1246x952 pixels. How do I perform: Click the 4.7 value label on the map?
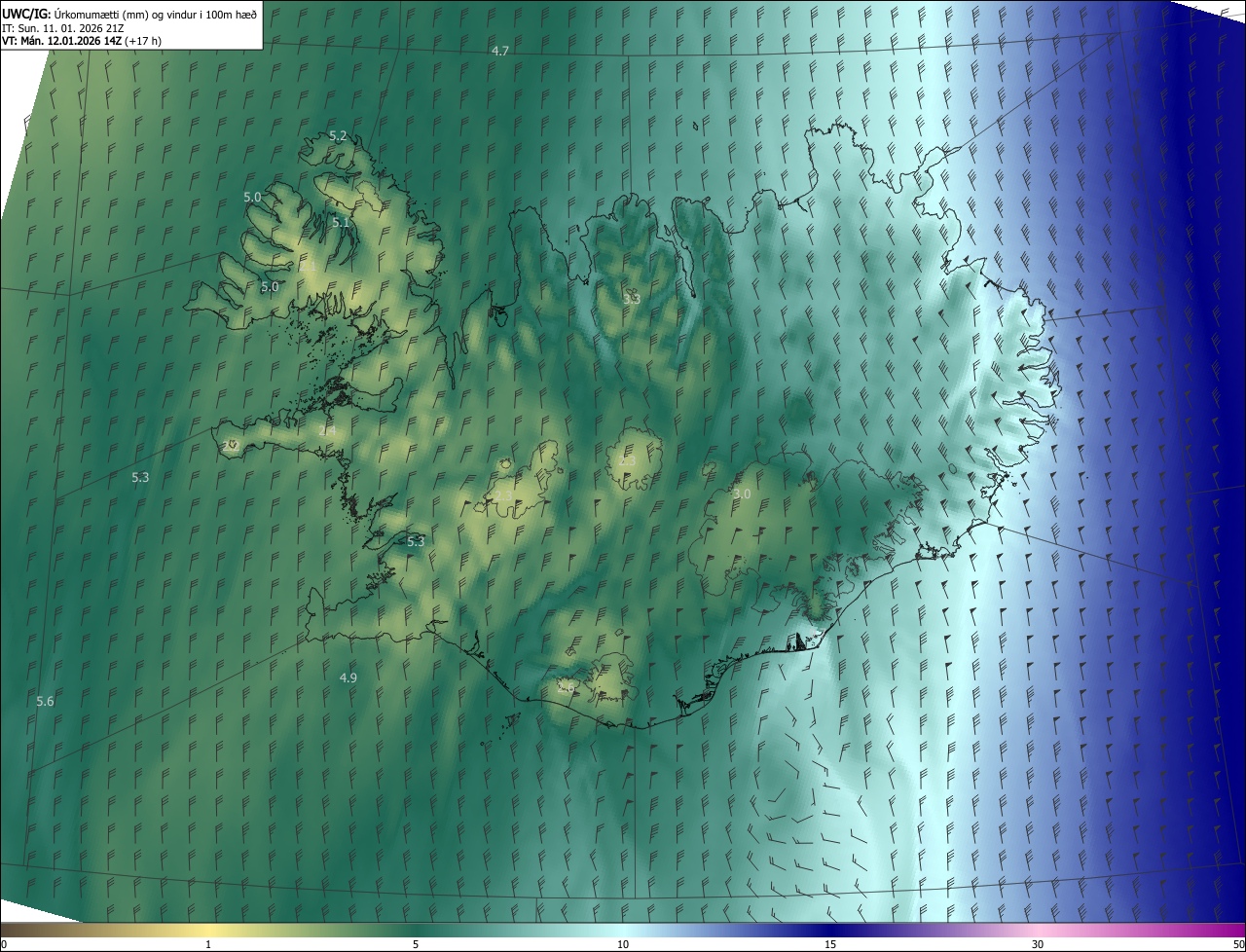pos(500,51)
